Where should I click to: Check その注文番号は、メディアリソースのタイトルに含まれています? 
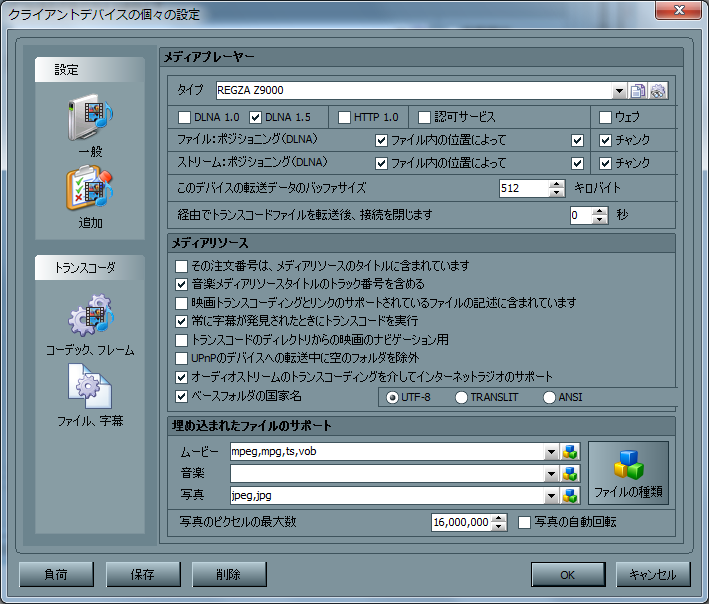point(181,266)
